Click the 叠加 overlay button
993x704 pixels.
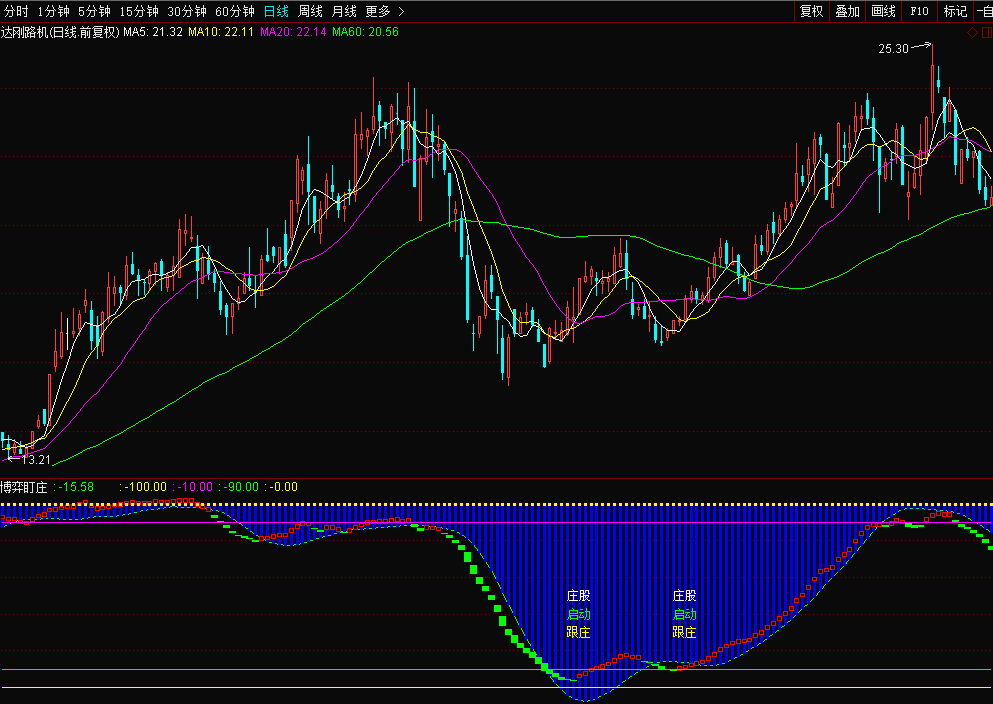(x=847, y=11)
